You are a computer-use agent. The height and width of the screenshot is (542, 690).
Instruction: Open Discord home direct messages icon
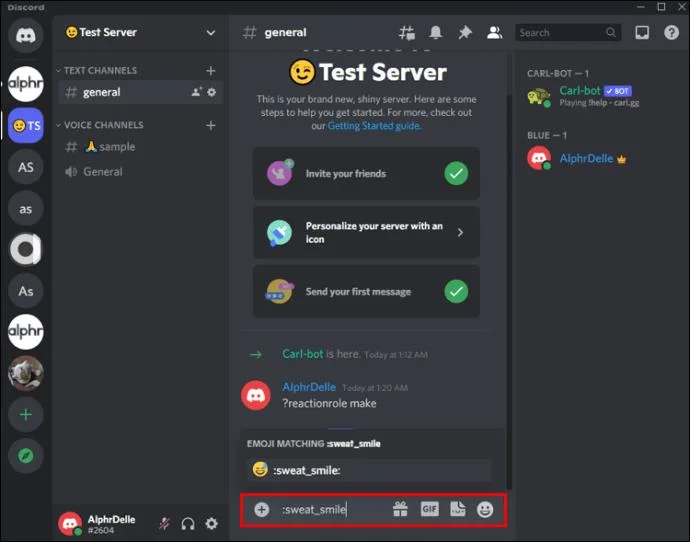click(26, 35)
